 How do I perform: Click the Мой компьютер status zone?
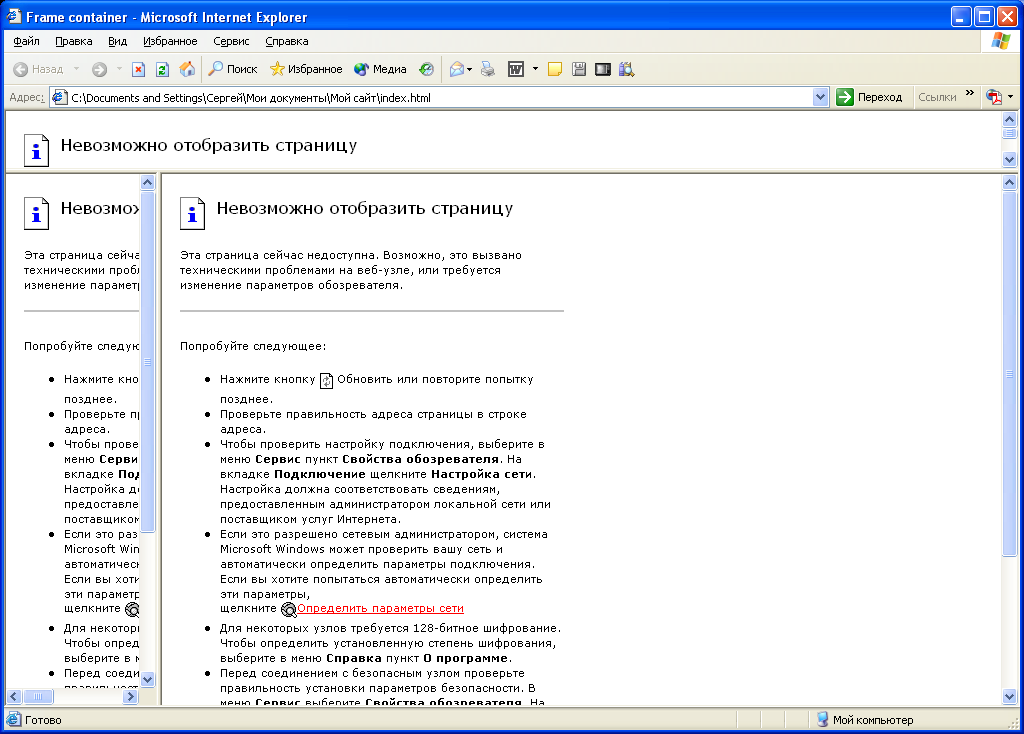(865, 720)
